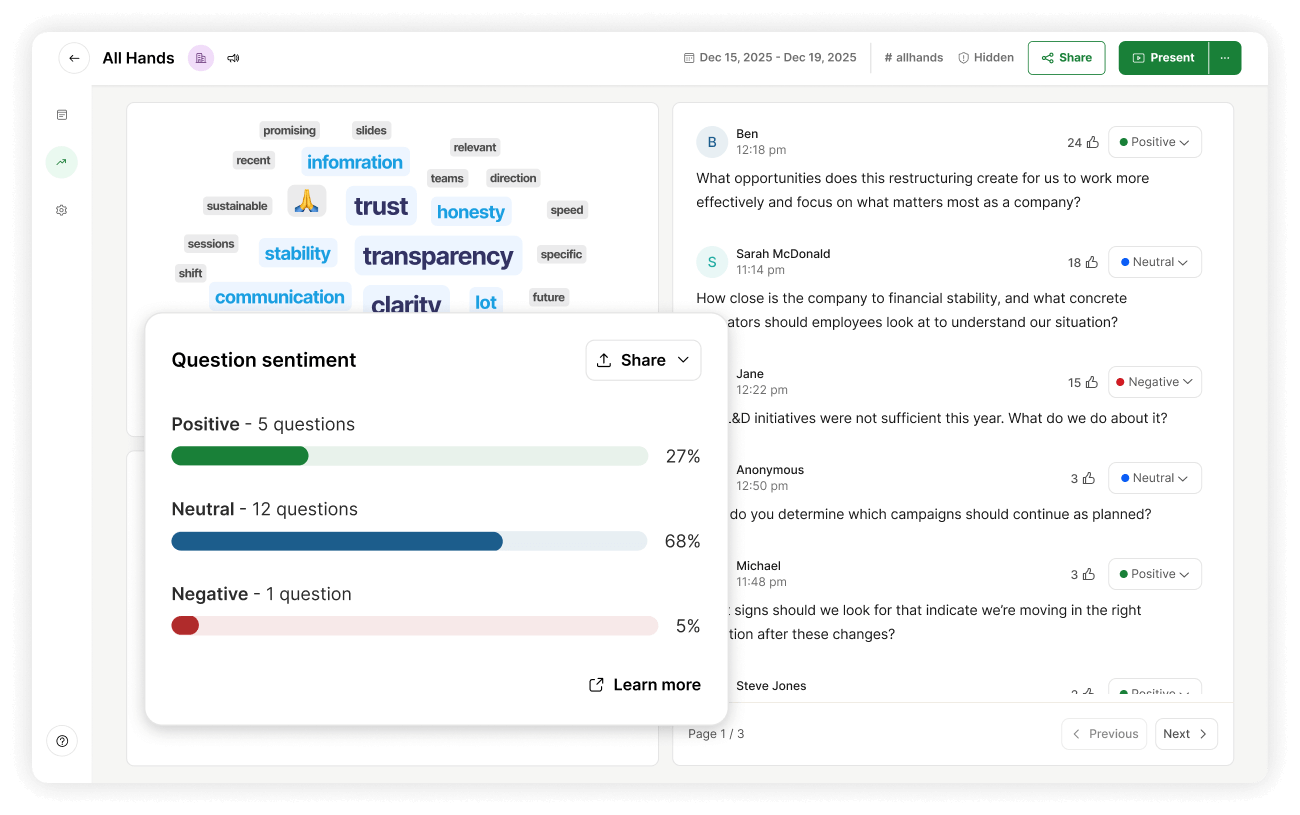Viewport: 1300px width, 815px height.
Task: Click the purple organization building icon beside All Hands
Action: (x=200, y=58)
